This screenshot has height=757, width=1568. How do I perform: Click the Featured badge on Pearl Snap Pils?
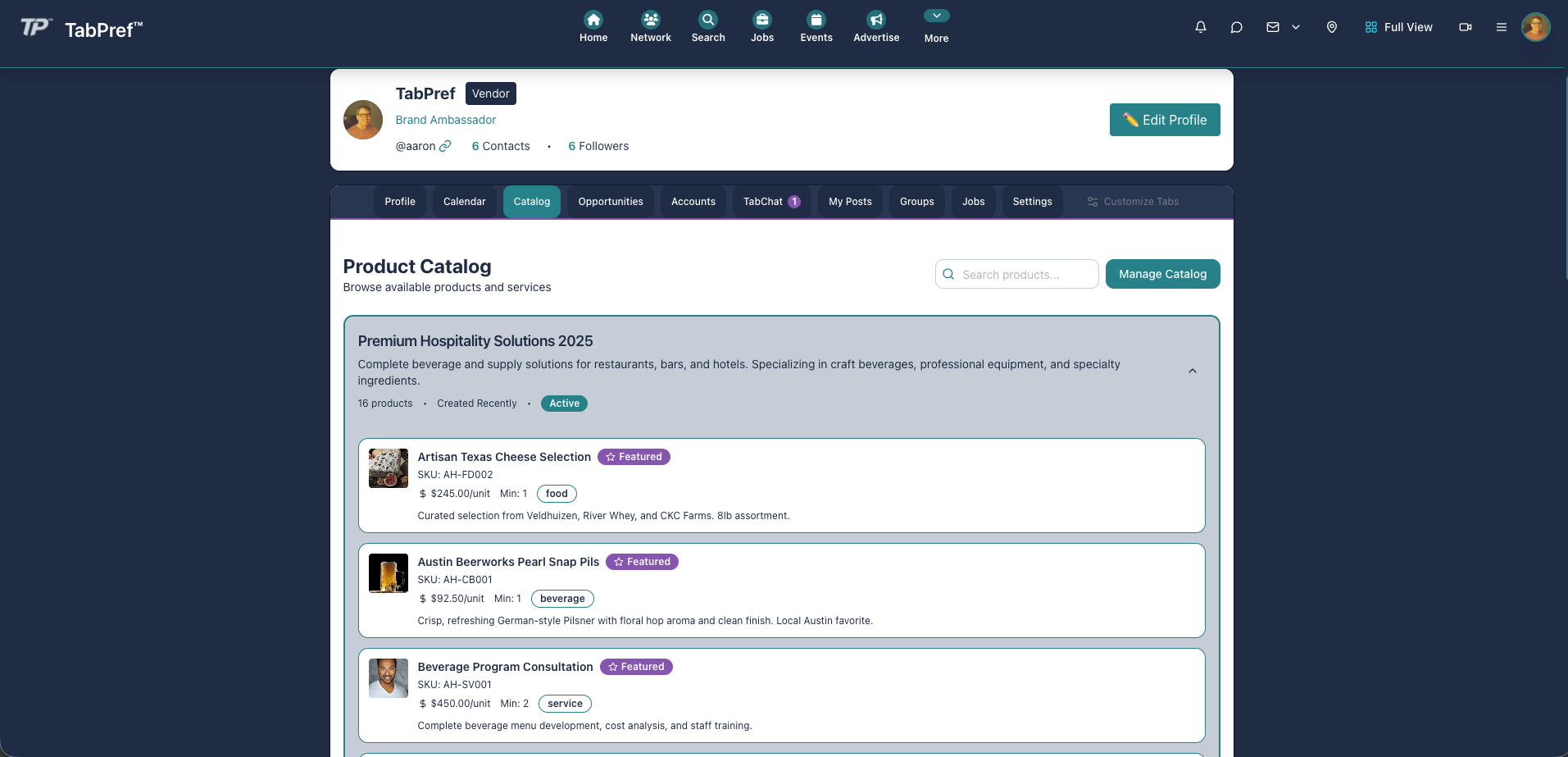pos(642,562)
